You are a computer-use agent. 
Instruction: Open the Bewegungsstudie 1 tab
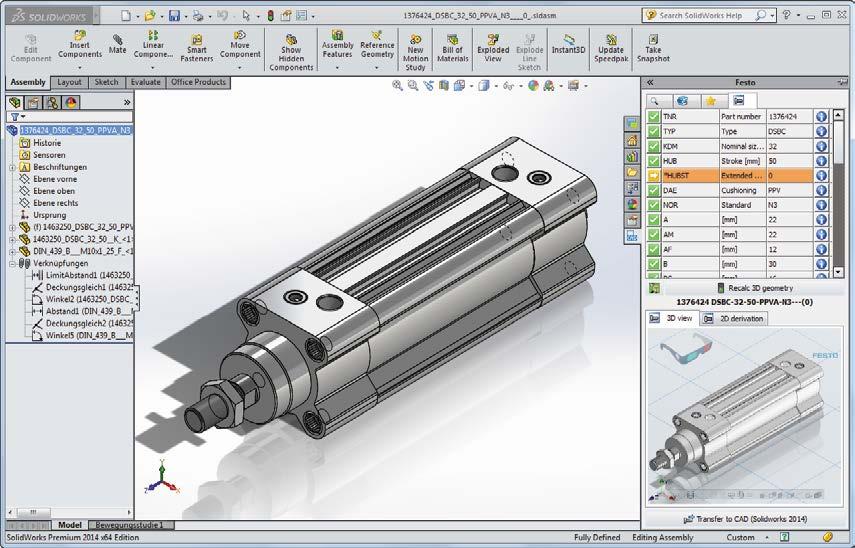(131, 525)
